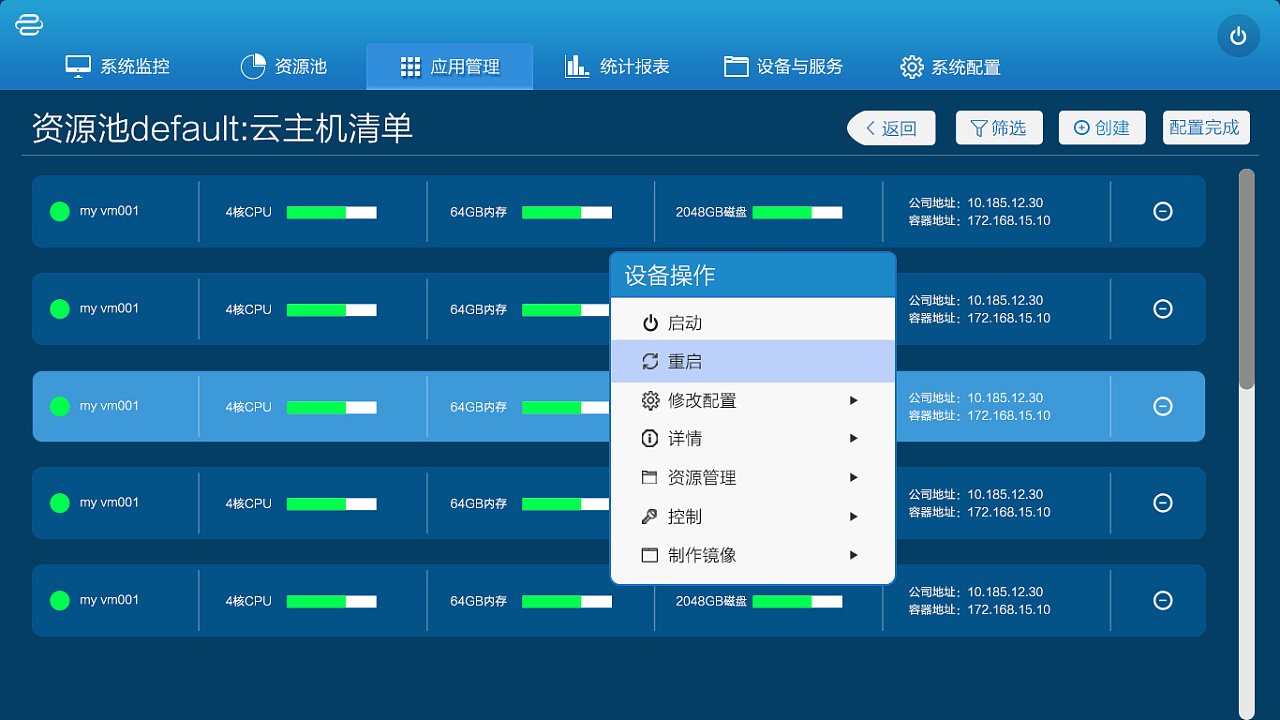Viewport: 1280px width, 720px height.
Task: Switch to the 资源池 tab
Action: [284, 67]
